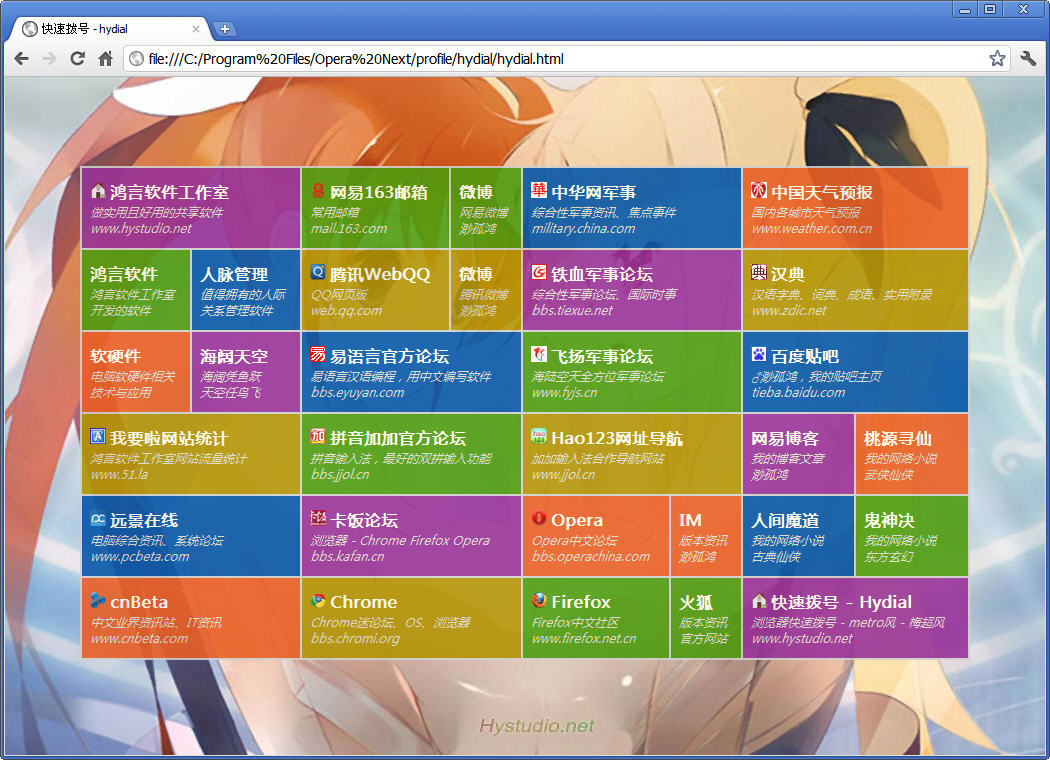
Task: Click the www.zdic.net address text
Action: coord(789,311)
